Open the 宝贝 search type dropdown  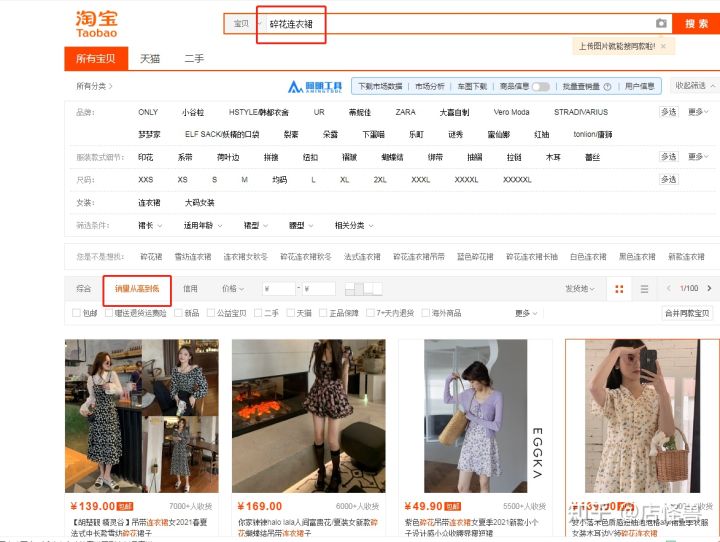pyautogui.click(x=246, y=24)
